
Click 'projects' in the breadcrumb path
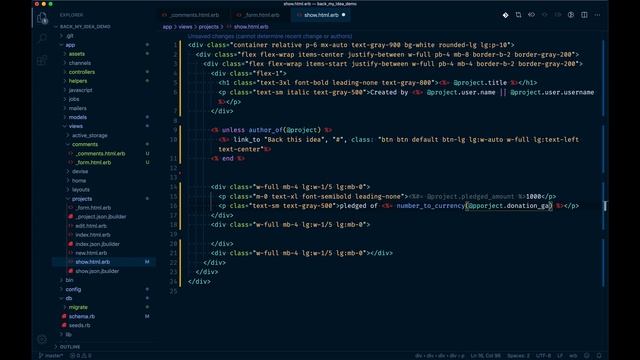tap(209, 27)
